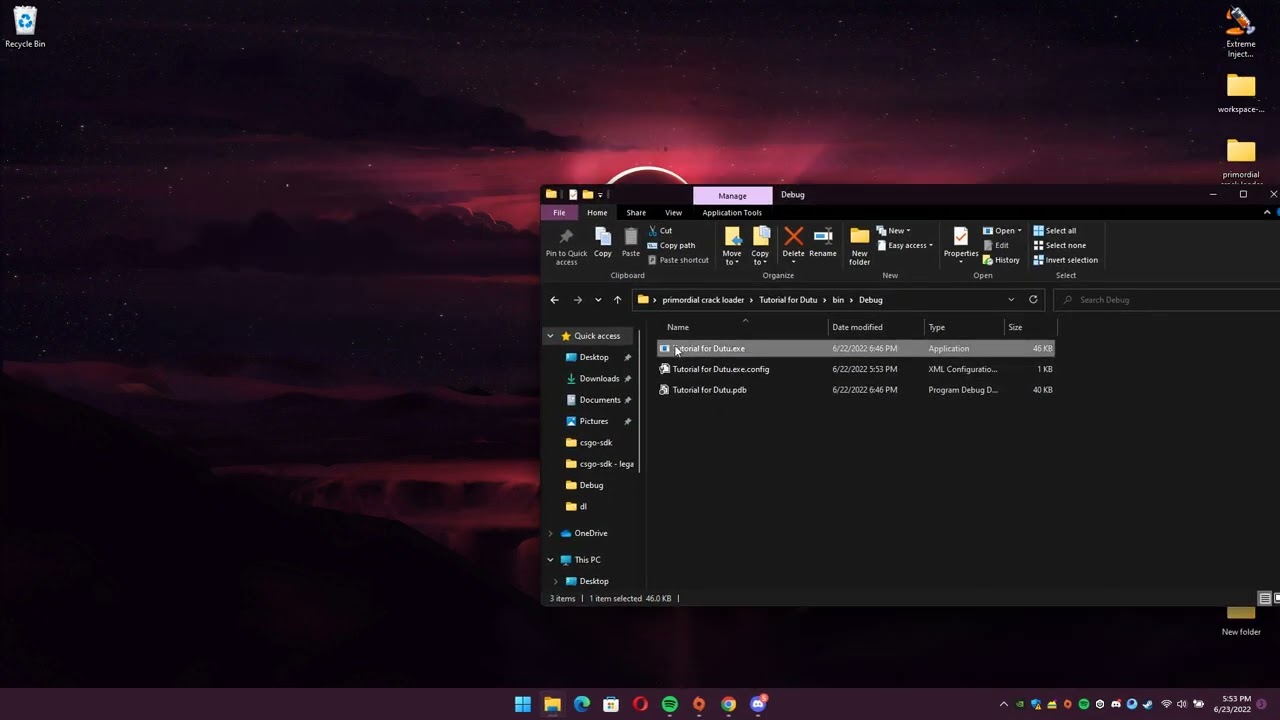Viewport: 1280px width, 720px height.
Task: Open the Application Tools tab
Action: (732, 212)
